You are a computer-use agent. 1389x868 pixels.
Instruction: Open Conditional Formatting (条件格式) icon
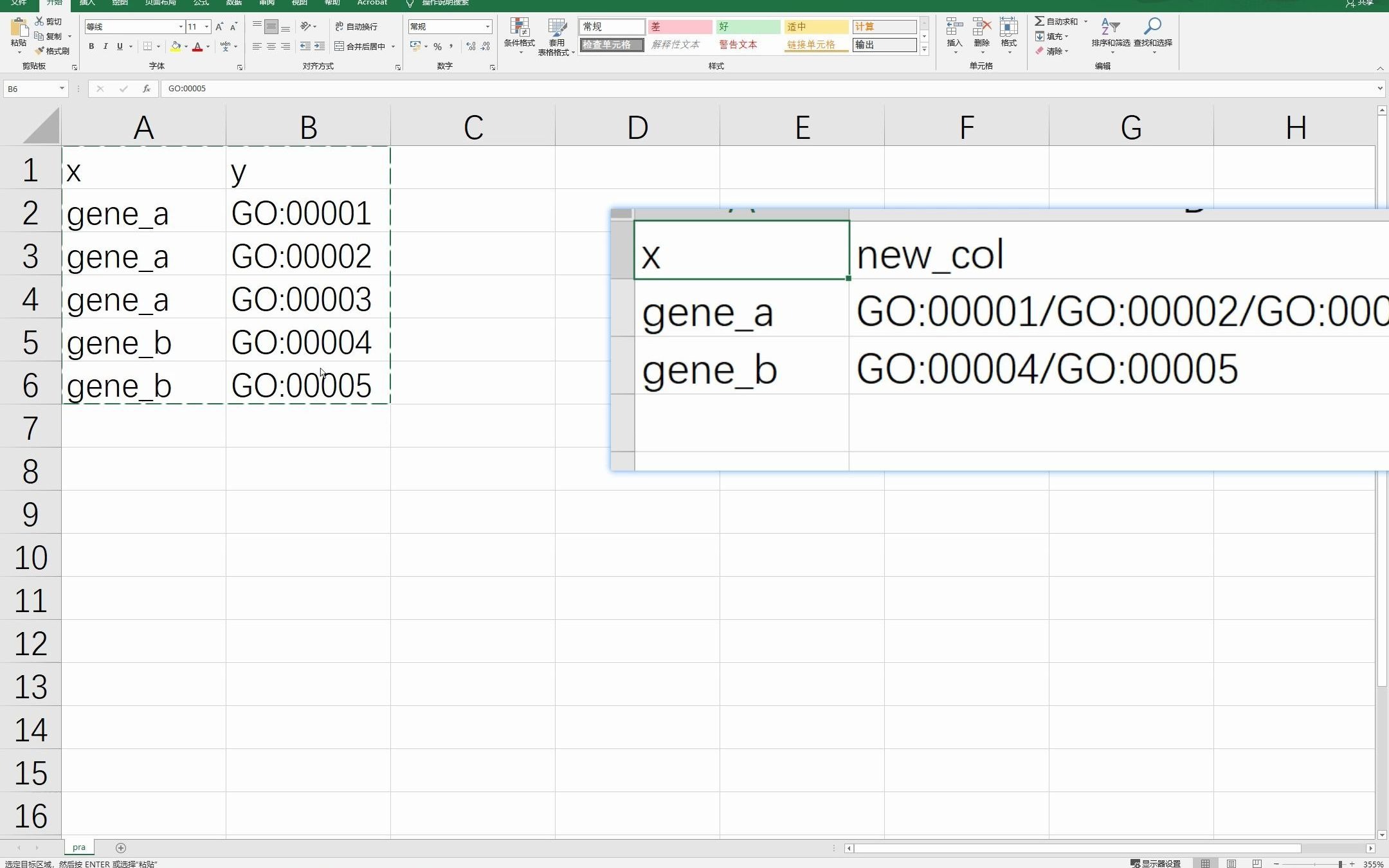point(519,28)
